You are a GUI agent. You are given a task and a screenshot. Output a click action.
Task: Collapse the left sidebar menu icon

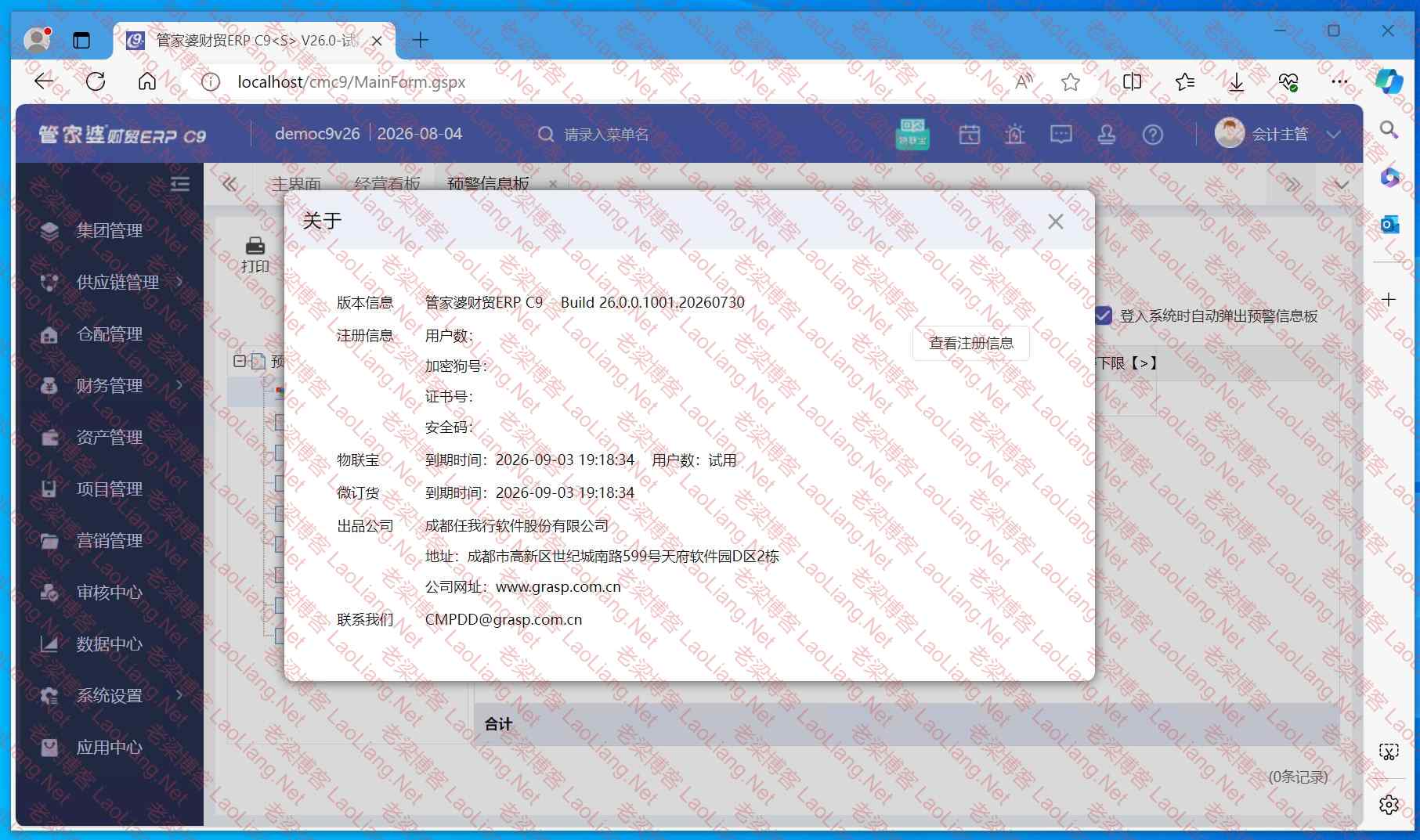[180, 183]
